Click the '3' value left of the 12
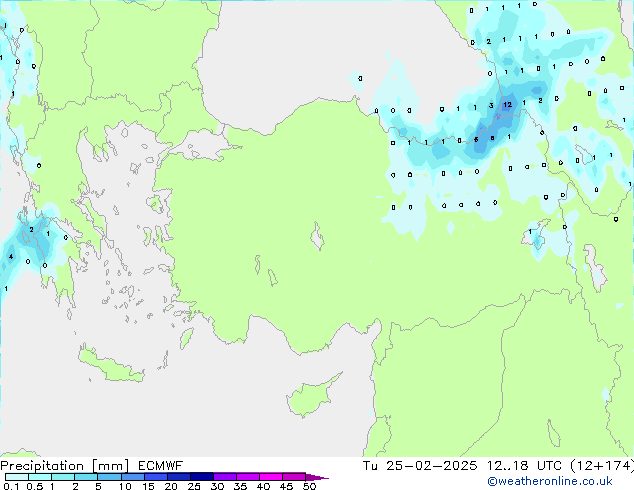The height and width of the screenshot is (490, 634). pyautogui.click(x=491, y=106)
